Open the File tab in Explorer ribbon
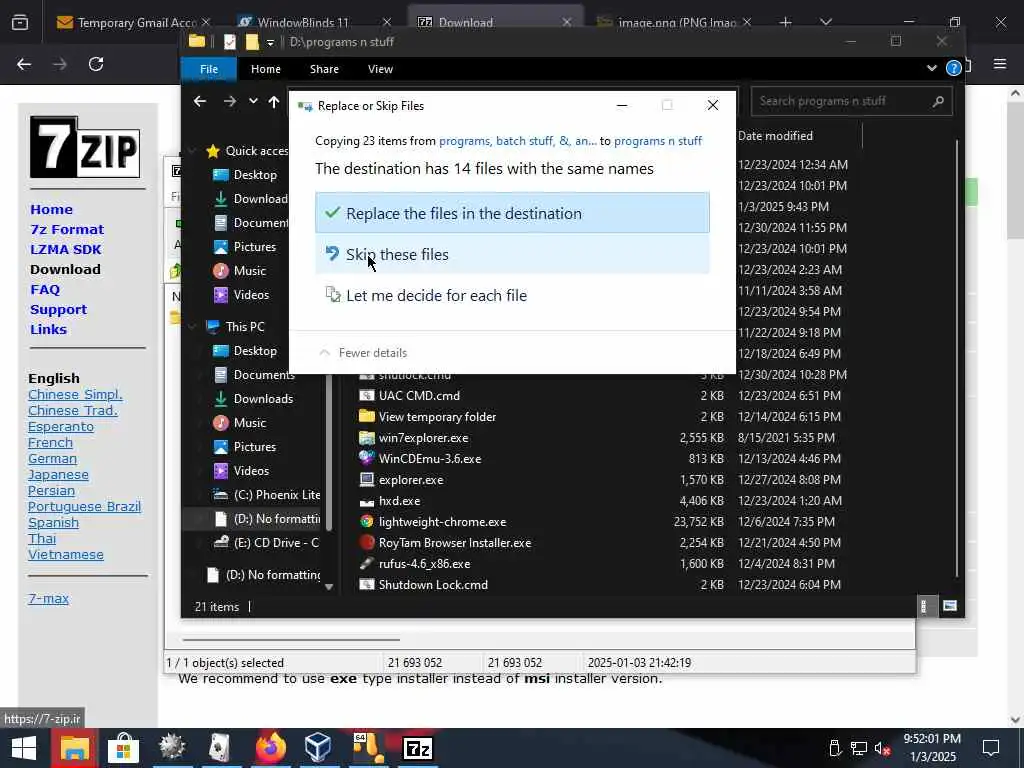 click(209, 69)
